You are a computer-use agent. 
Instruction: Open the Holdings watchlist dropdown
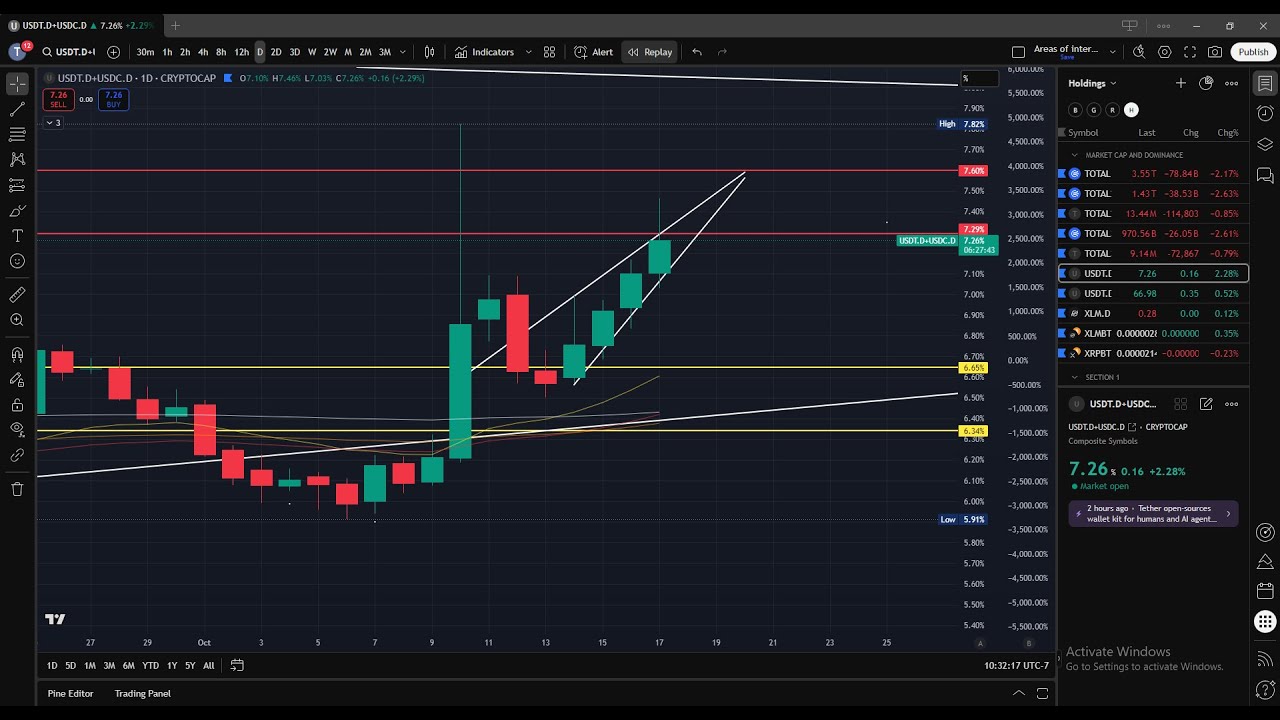(1092, 83)
